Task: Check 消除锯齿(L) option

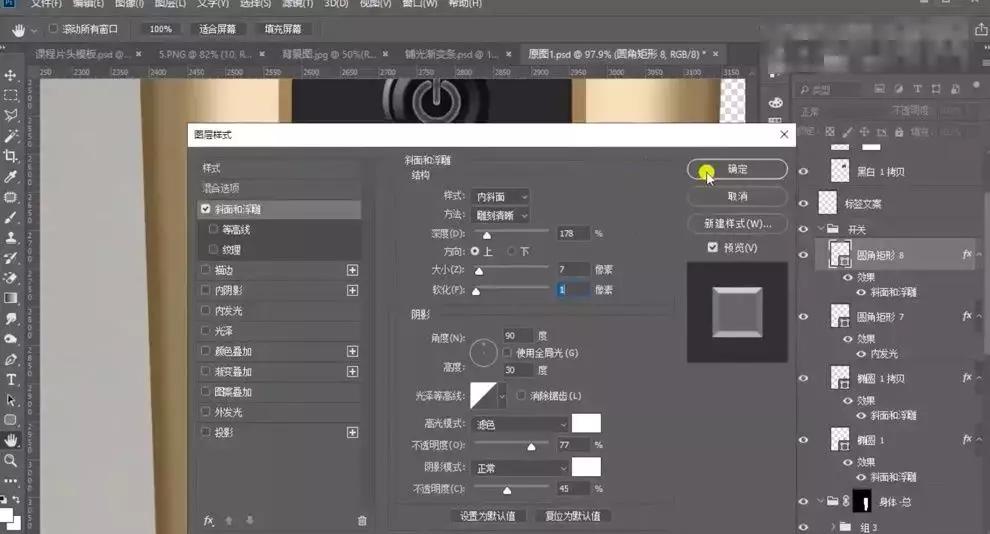Action: 521,396
